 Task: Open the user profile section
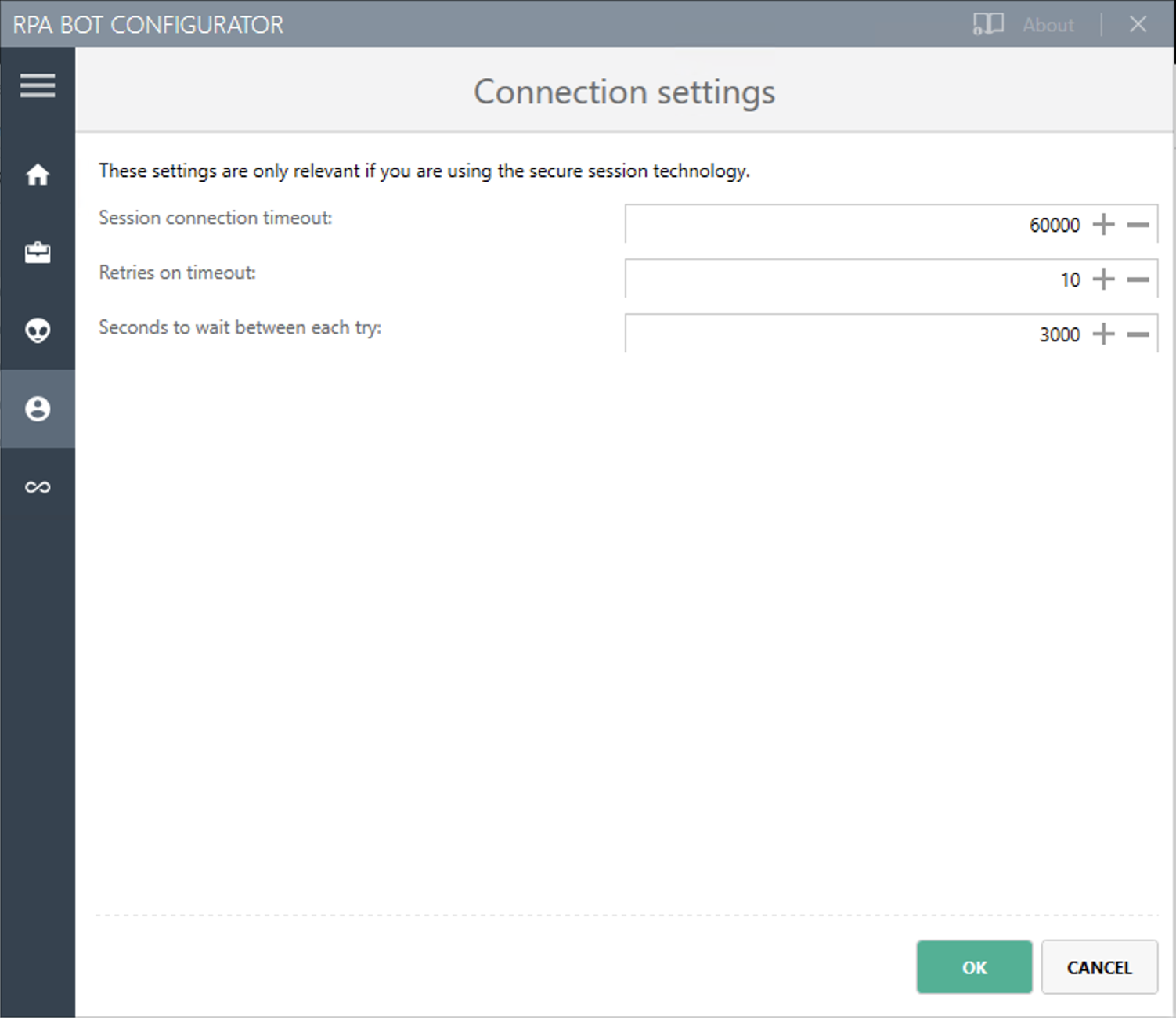click(37, 409)
